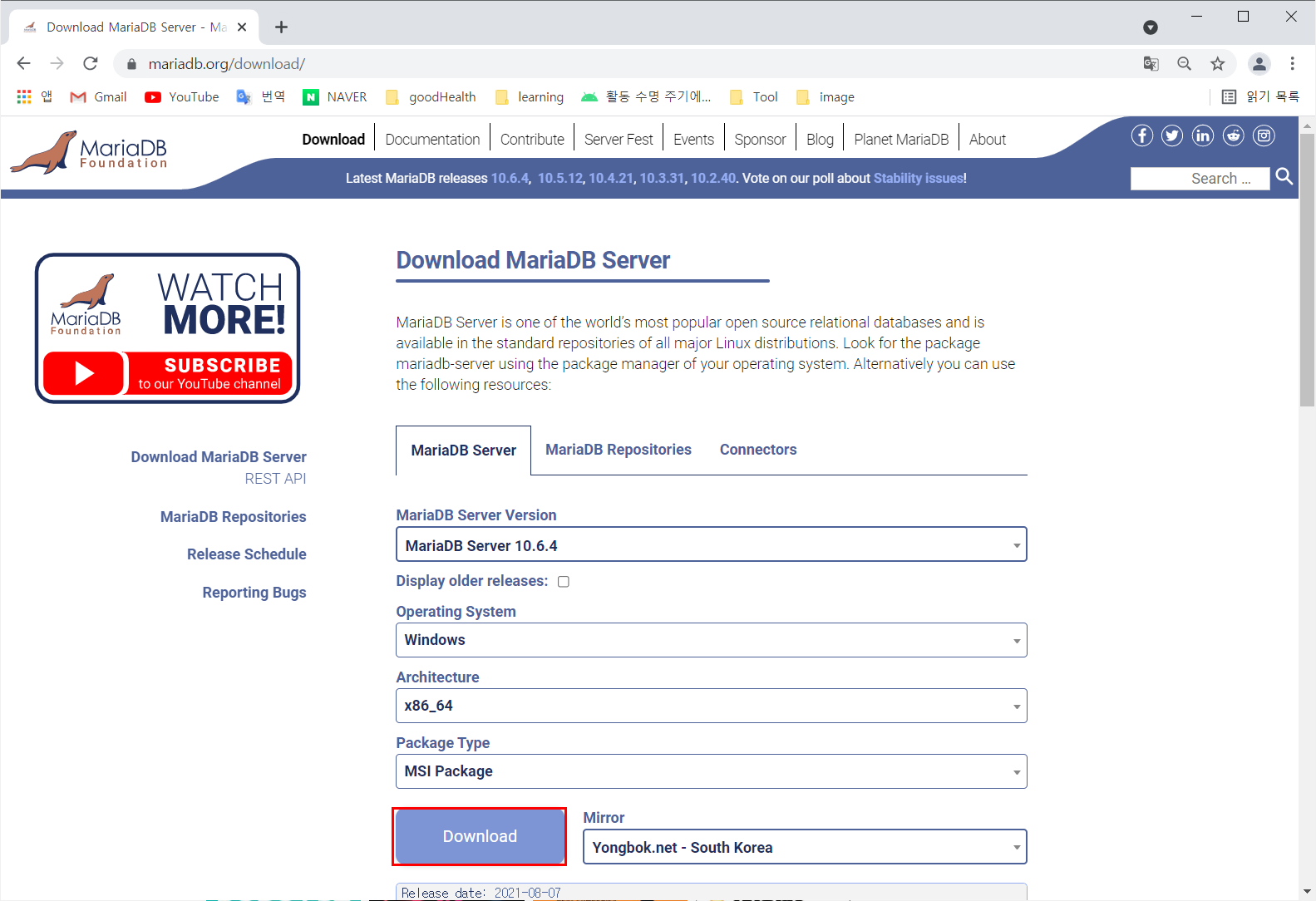The height and width of the screenshot is (901, 1316).
Task: Open Package Type dropdown showing MSI Package
Action: (x=712, y=771)
